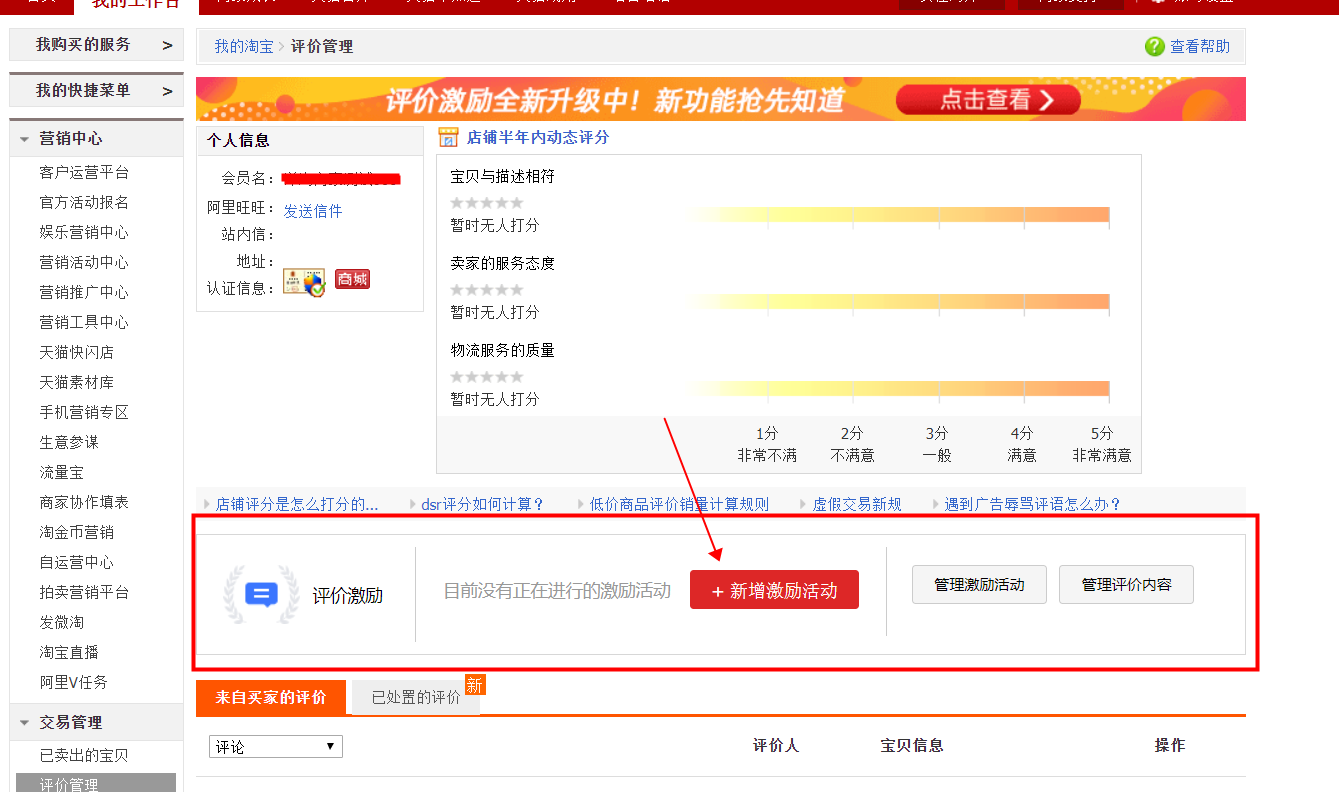Click the 评价人 column header
Screen dimensions: 1339x792
pos(776,746)
